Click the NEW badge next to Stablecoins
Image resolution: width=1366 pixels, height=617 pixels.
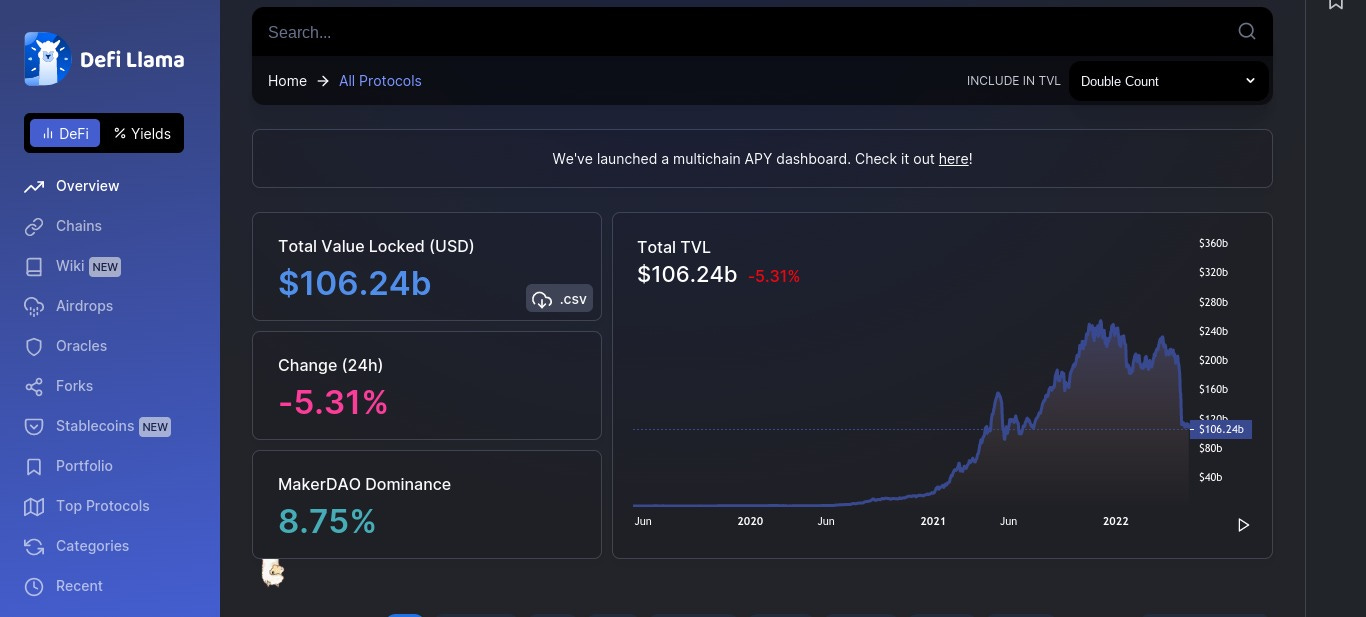[x=155, y=427]
